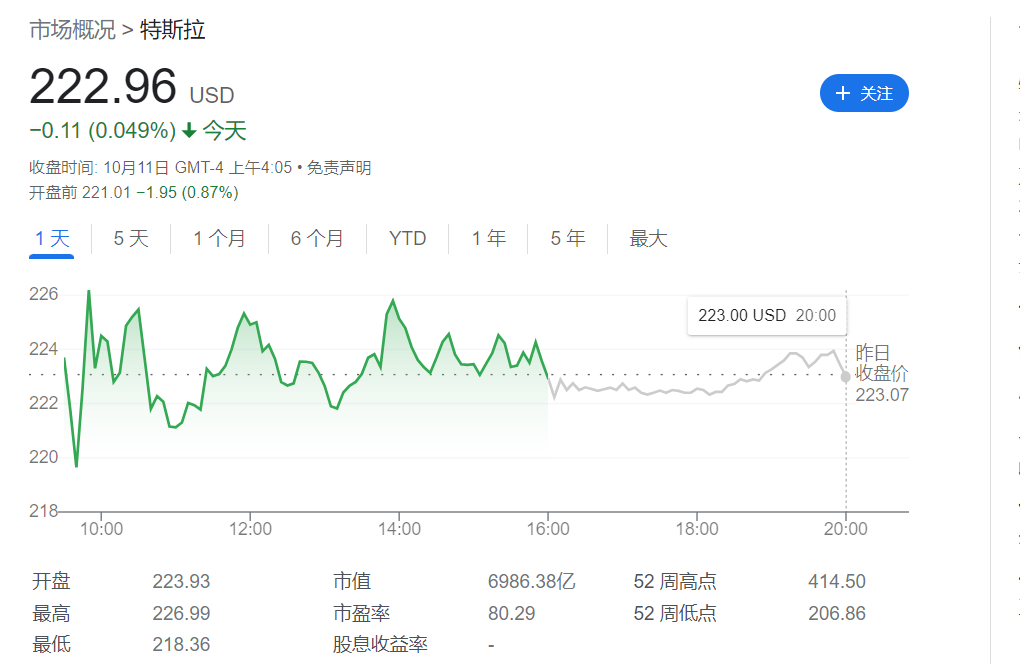This screenshot has width=1020, height=664.
Task: Select the 6个月 time range
Action: tap(318, 239)
